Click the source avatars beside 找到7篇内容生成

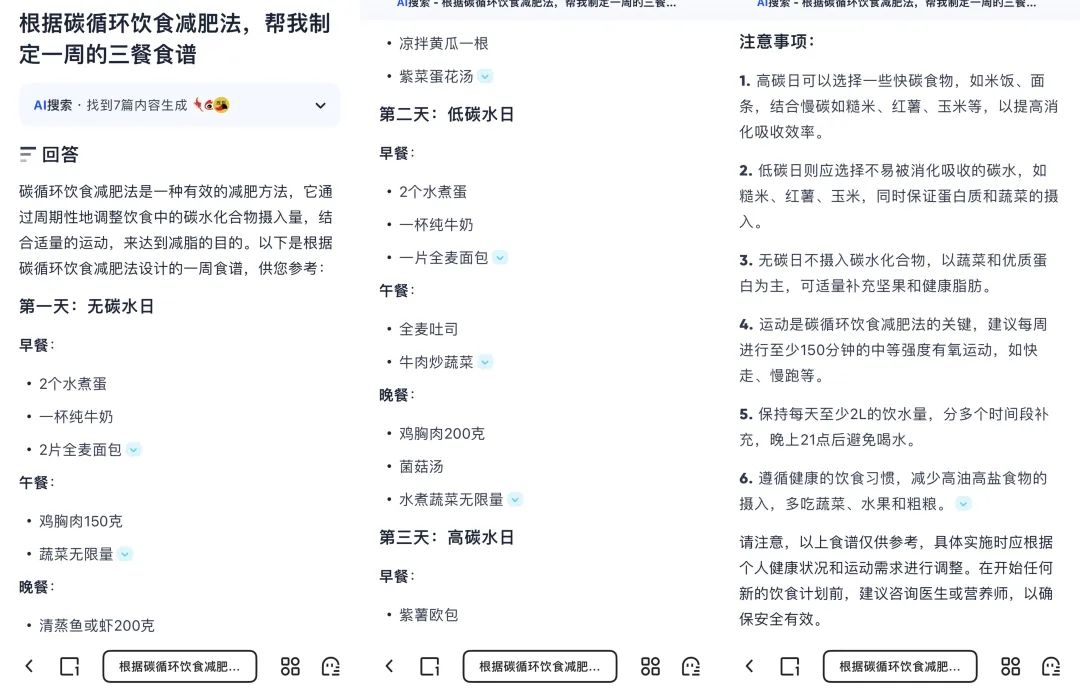211,105
